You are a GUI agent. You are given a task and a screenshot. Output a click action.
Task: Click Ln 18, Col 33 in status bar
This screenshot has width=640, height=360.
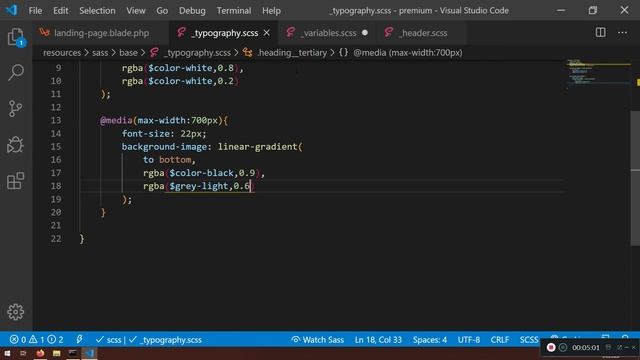tap(378, 340)
